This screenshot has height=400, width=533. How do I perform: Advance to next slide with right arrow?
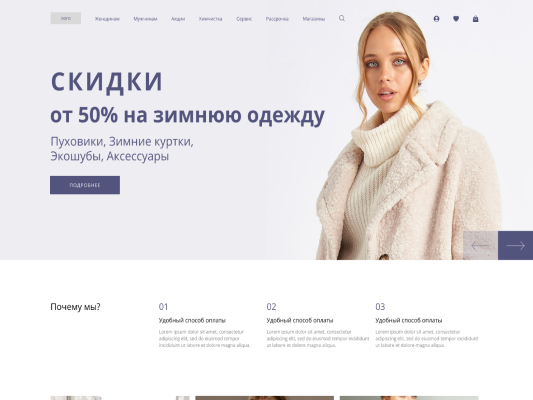(515, 245)
